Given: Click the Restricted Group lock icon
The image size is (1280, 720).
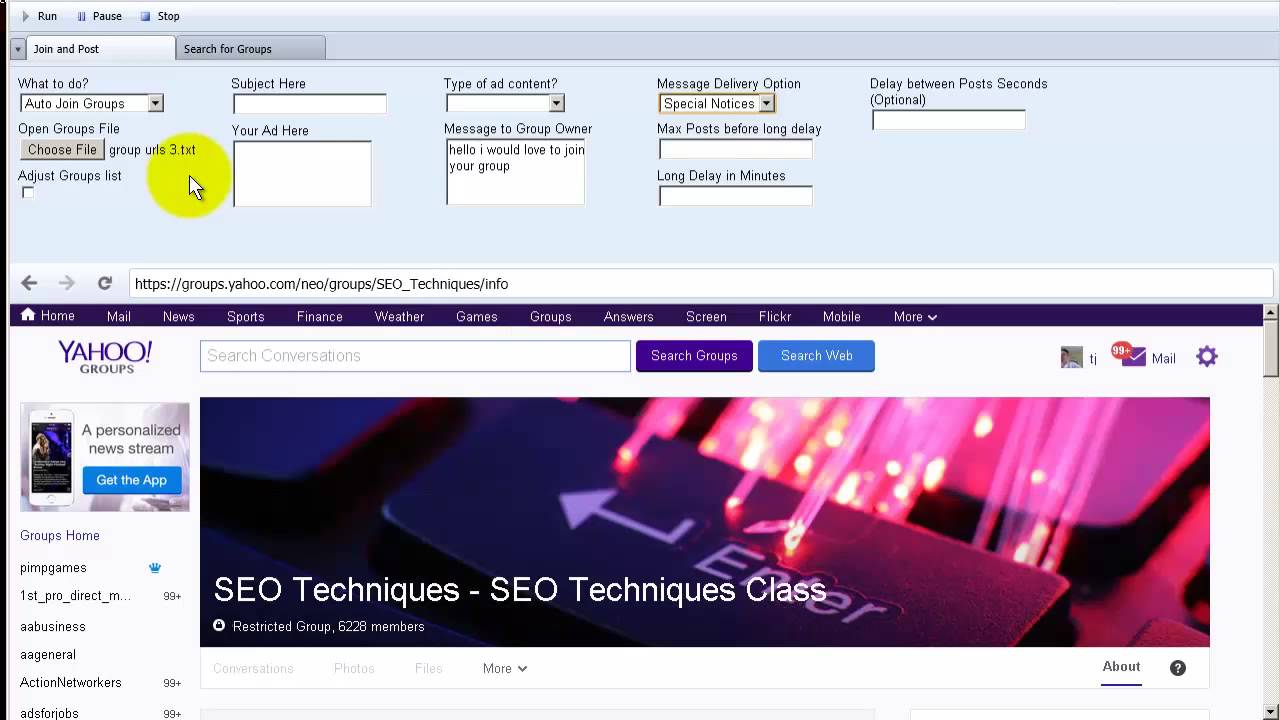Looking at the screenshot, I should [x=219, y=626].
